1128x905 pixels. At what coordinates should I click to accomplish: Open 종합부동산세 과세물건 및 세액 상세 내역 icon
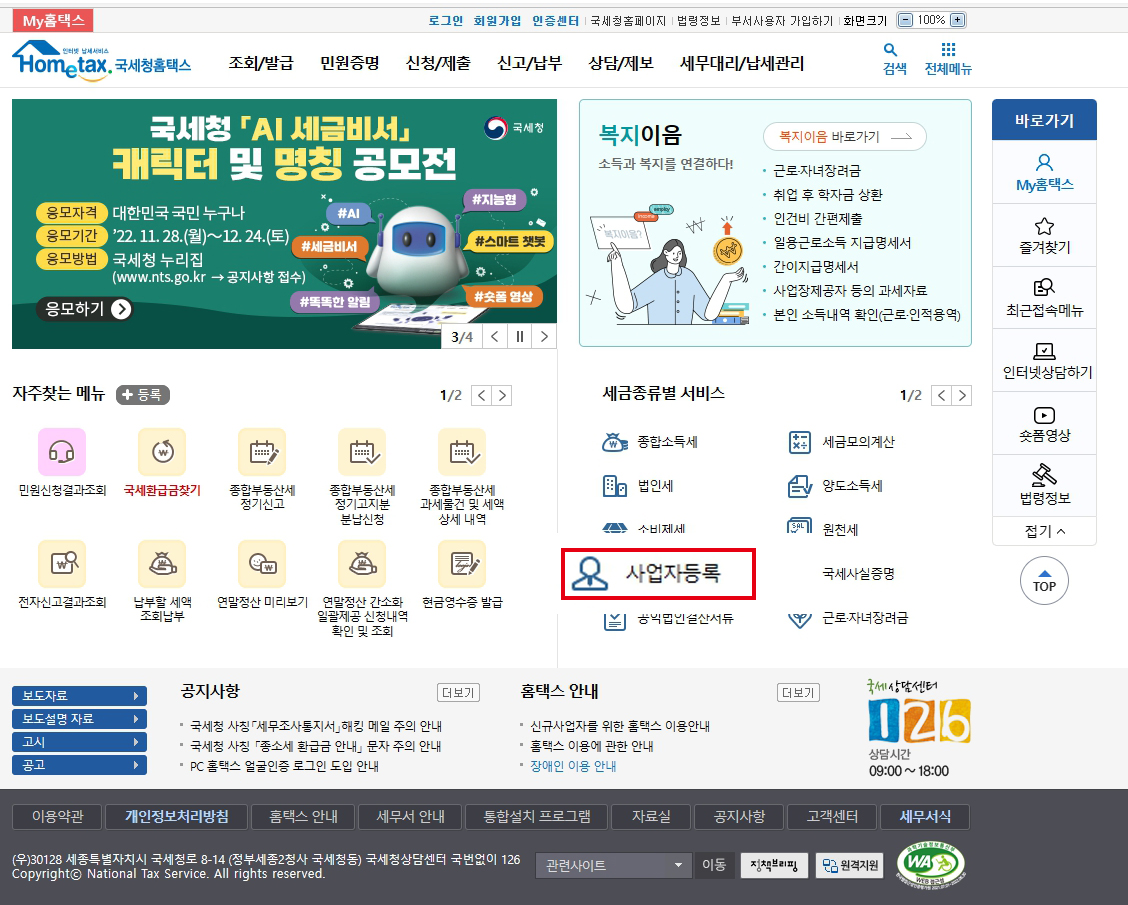pos(463,452)
